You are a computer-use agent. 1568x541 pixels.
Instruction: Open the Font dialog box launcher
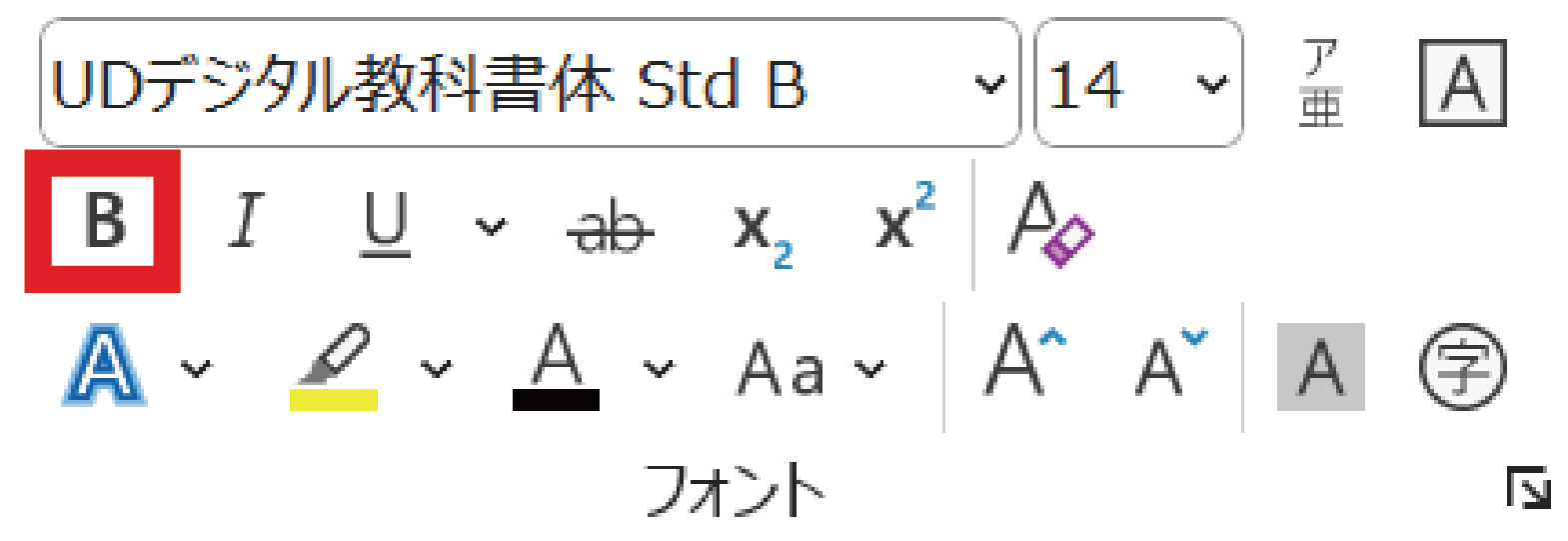(1528, 489)
